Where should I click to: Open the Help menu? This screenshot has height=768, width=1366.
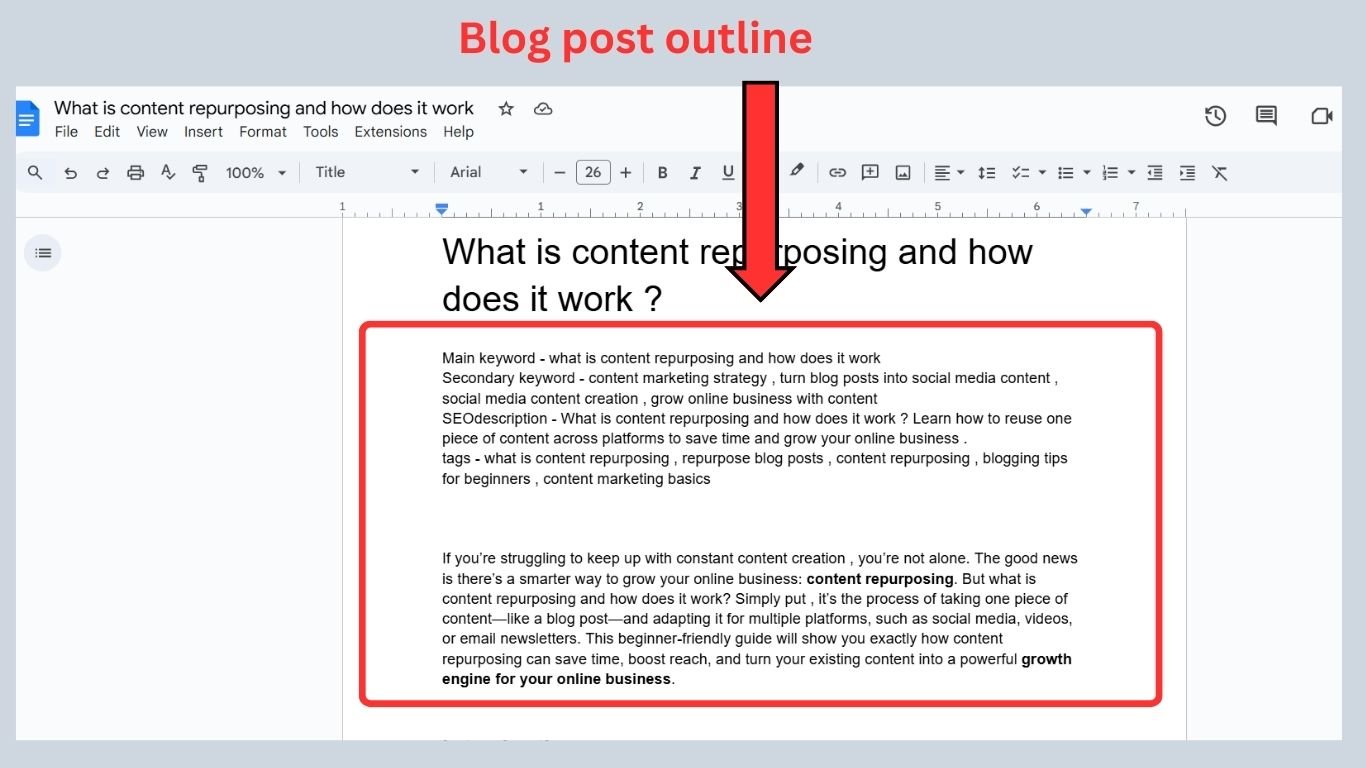point(458,132)
